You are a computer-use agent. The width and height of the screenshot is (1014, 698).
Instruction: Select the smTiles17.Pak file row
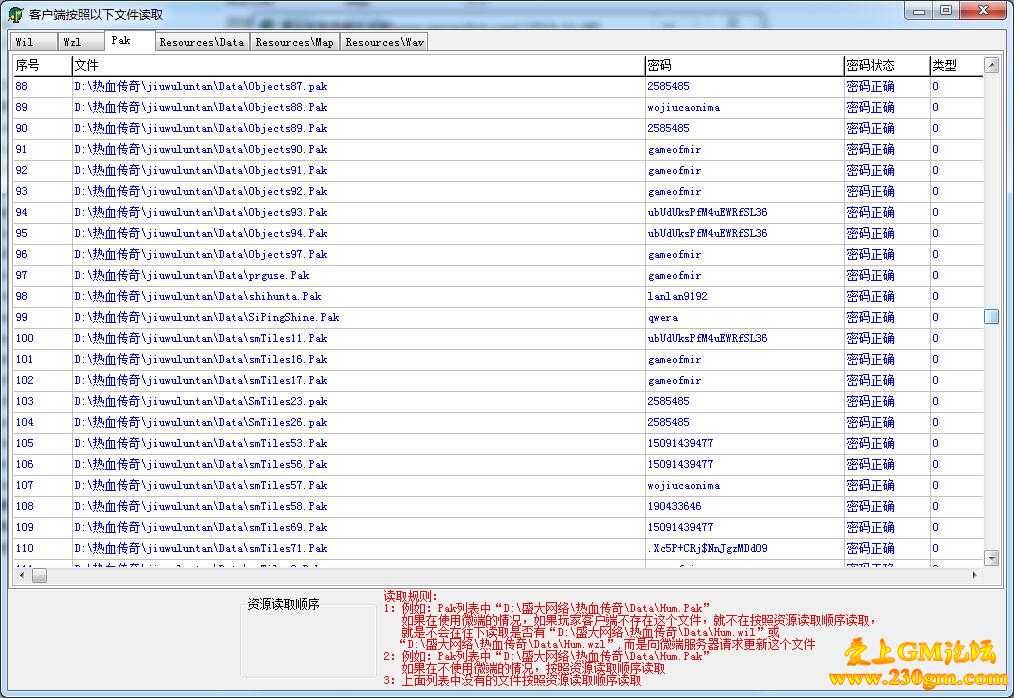click(x=498, y=380)
